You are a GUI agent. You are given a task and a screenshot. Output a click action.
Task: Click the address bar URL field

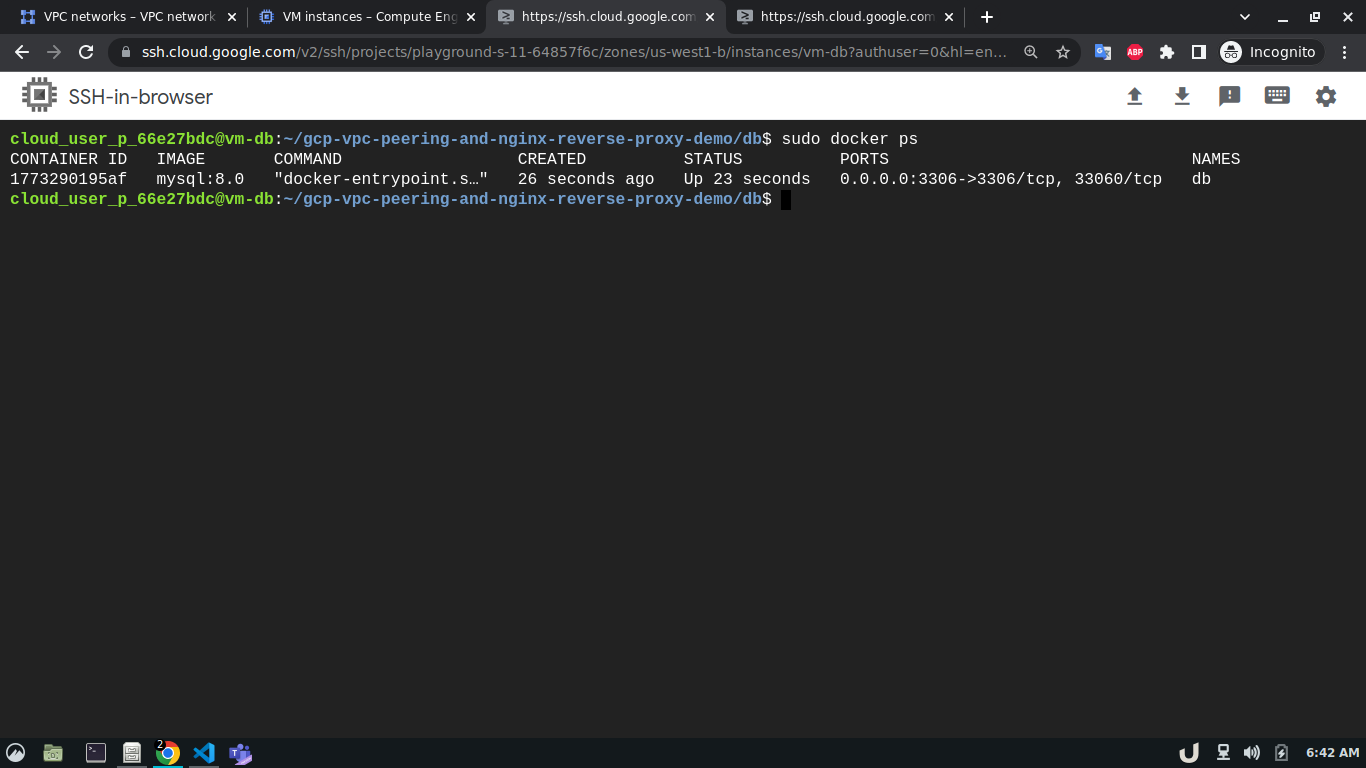click(x=574, y=52)
